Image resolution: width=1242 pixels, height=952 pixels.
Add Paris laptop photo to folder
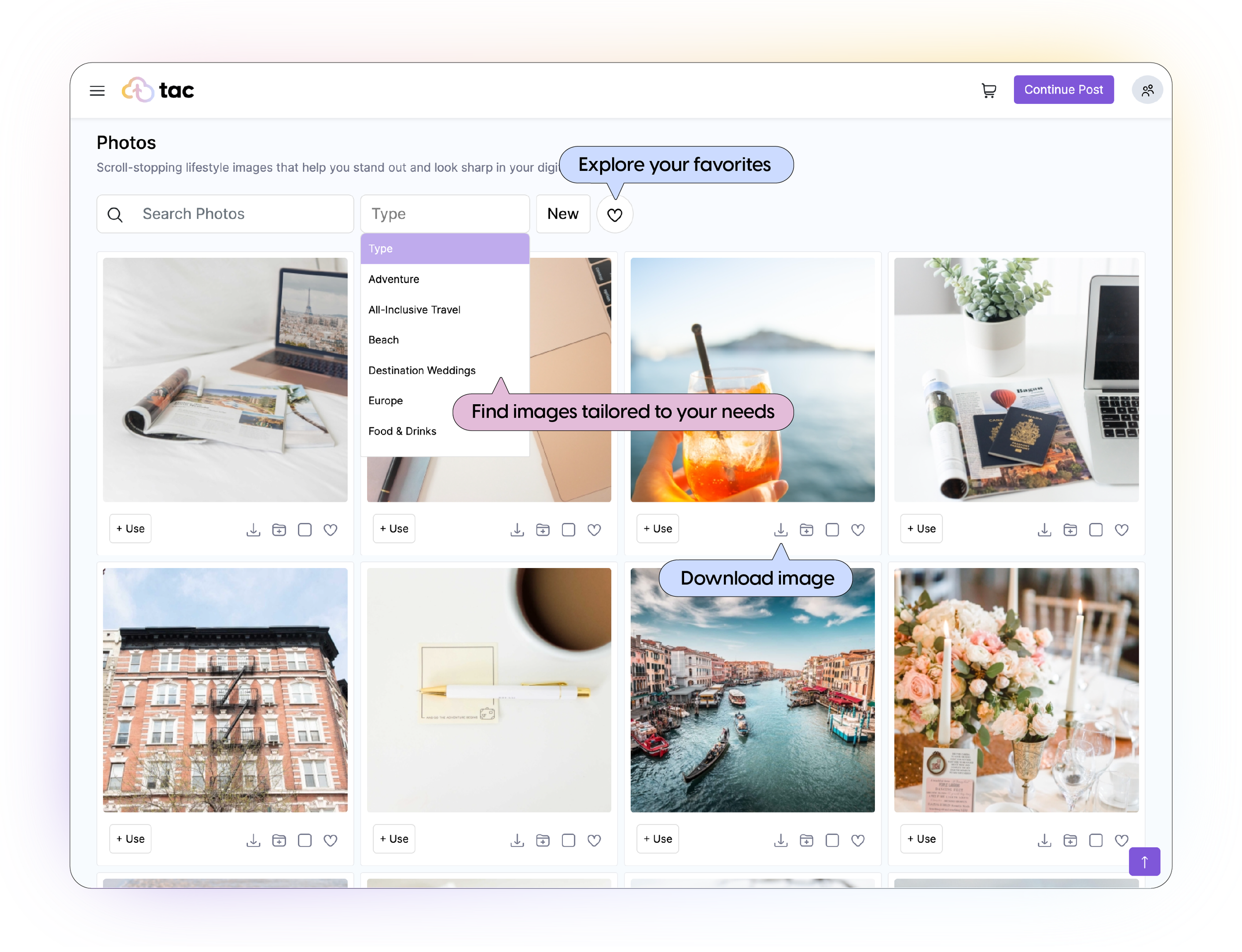click(x=279, y=530)
